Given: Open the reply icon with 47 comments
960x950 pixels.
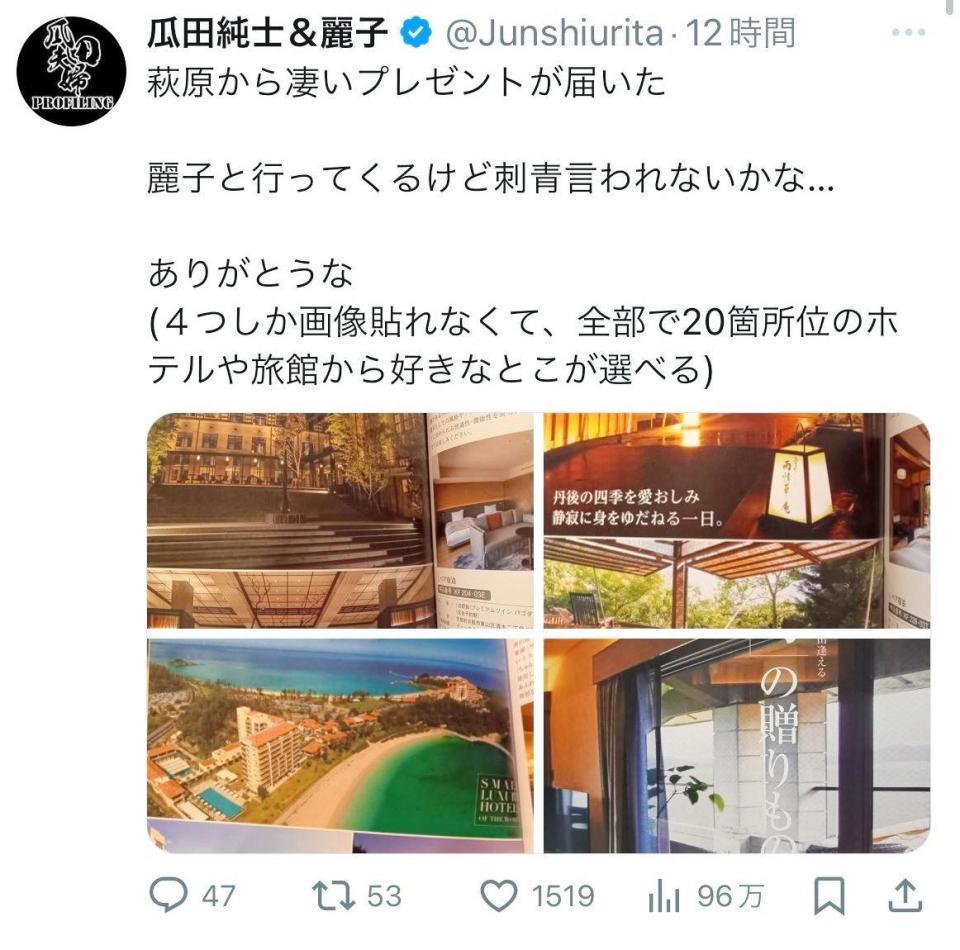Looking at the screenshot, I should tap(168, 895).
